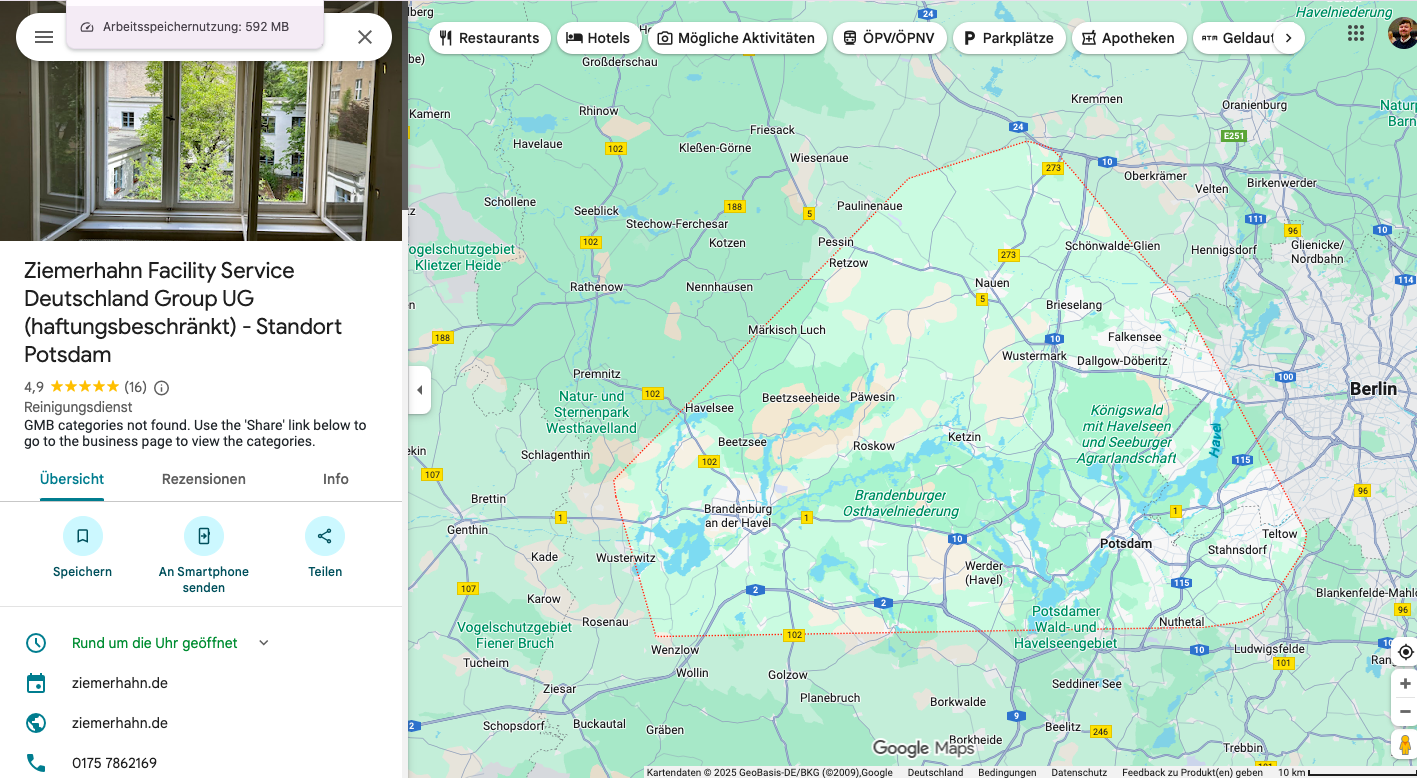1417x778 pixels.
Task: Open the Info tab
Action: point(336,479)
